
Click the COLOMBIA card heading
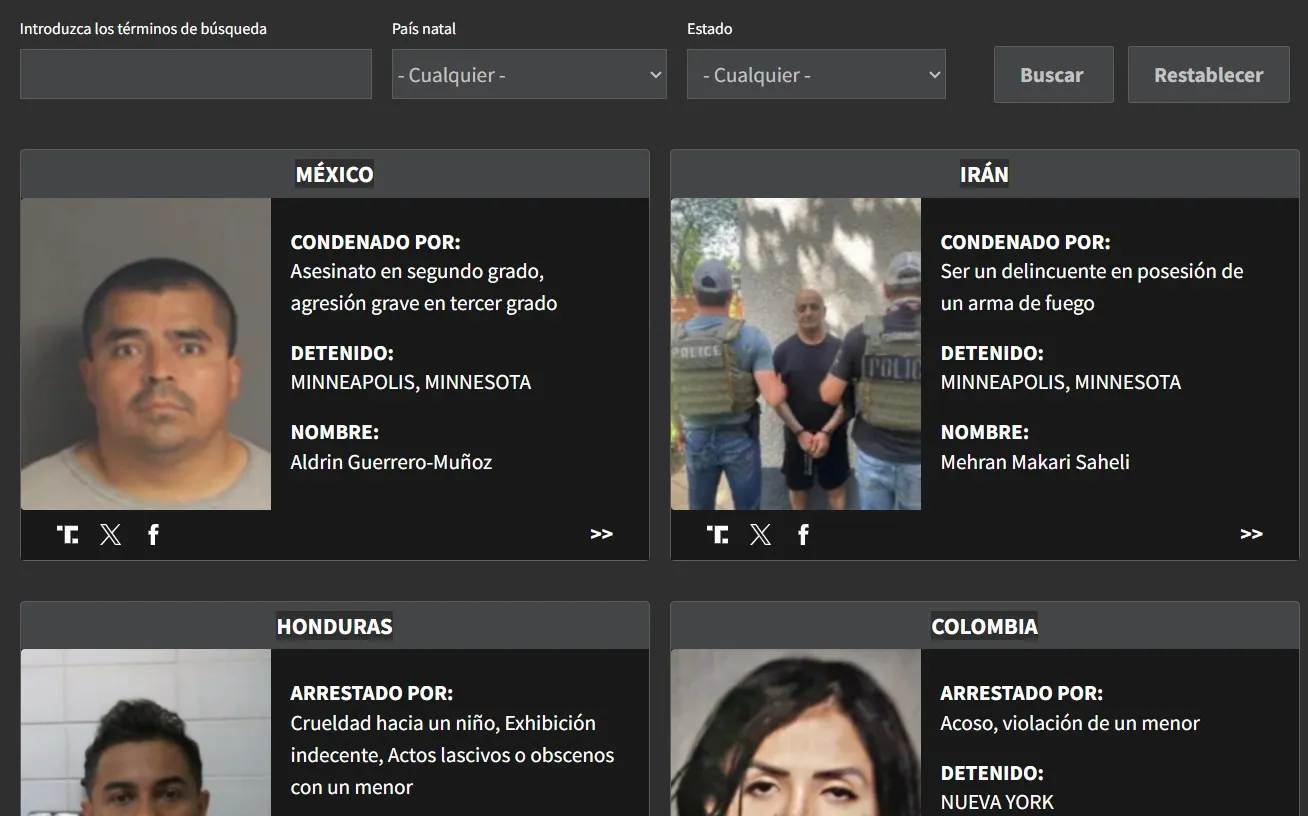point(984,626)
